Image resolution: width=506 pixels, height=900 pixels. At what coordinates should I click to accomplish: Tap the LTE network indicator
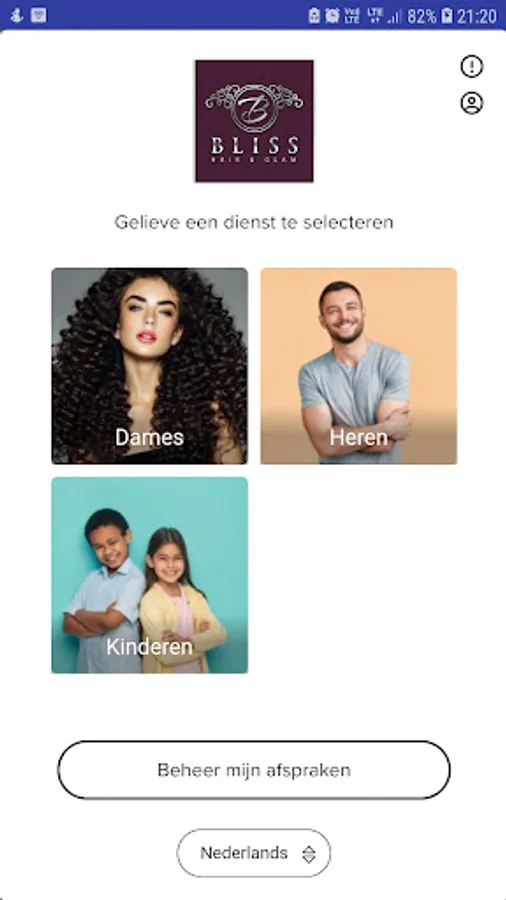point(376,15)
